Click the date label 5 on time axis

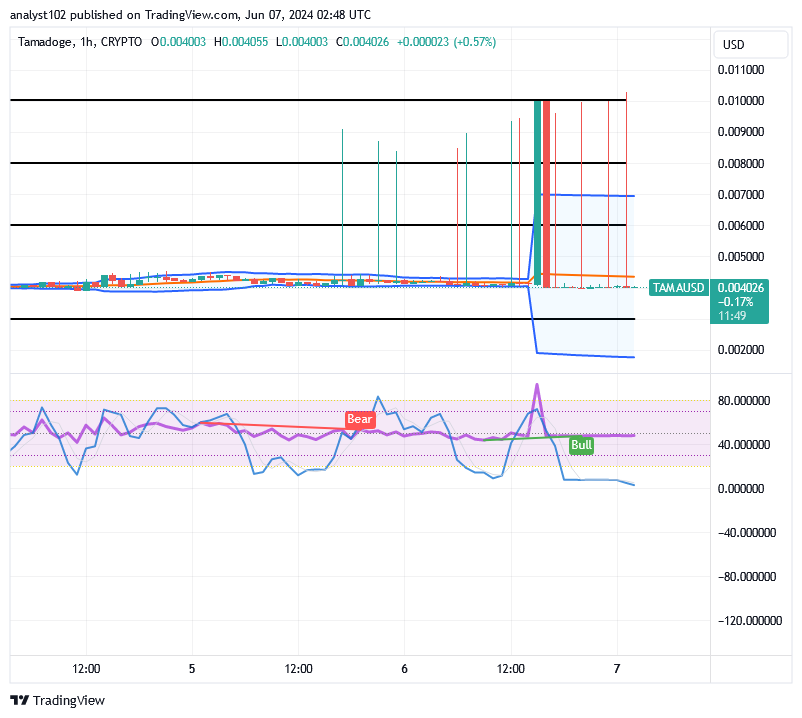(192, 669)
